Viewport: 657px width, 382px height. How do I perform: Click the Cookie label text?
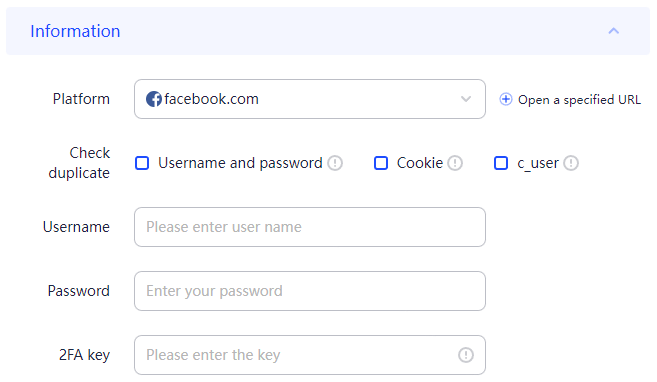(420, 163)
